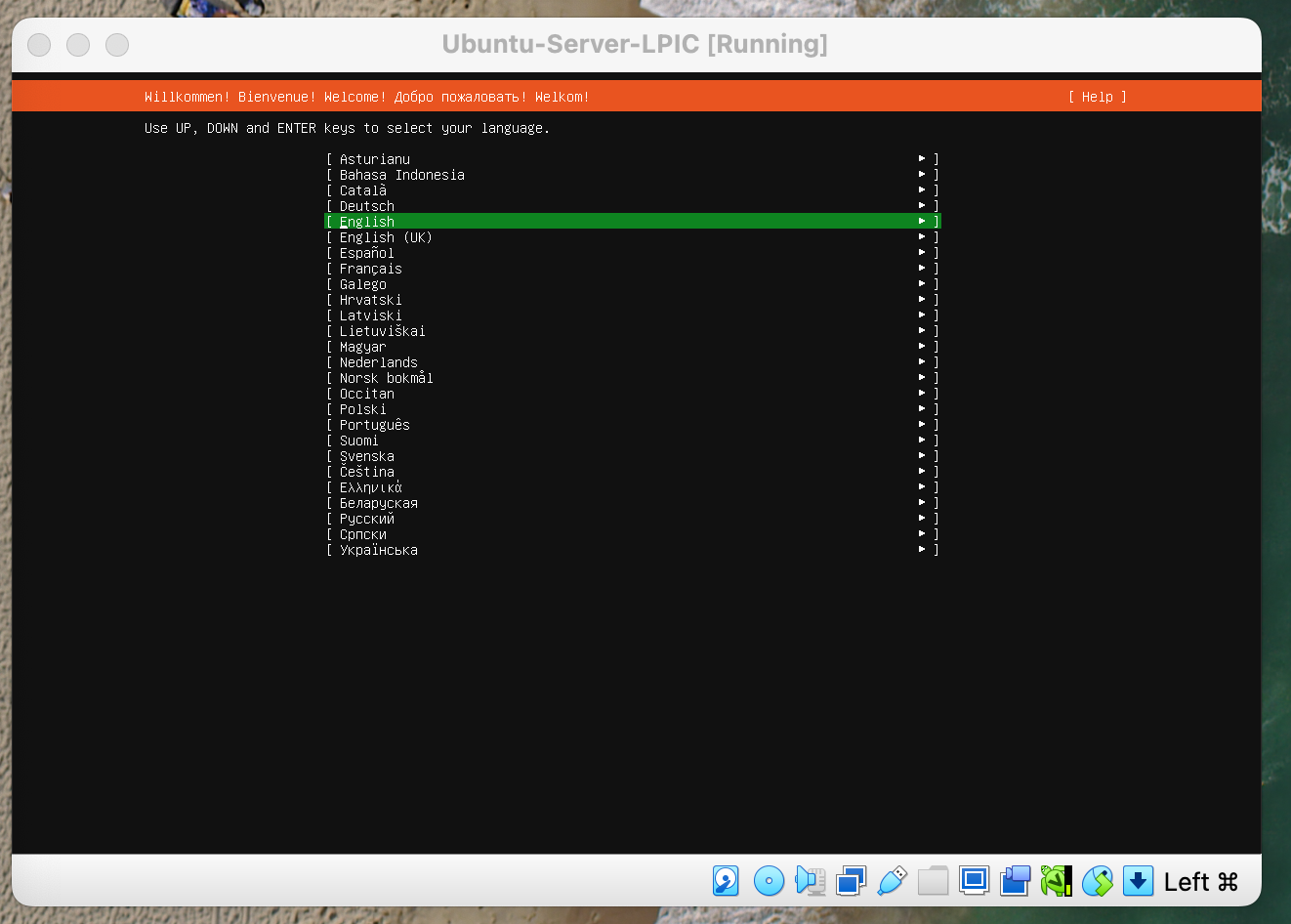Choose Hrvatski as the language
1291x924 pixels.
(633, 300)
